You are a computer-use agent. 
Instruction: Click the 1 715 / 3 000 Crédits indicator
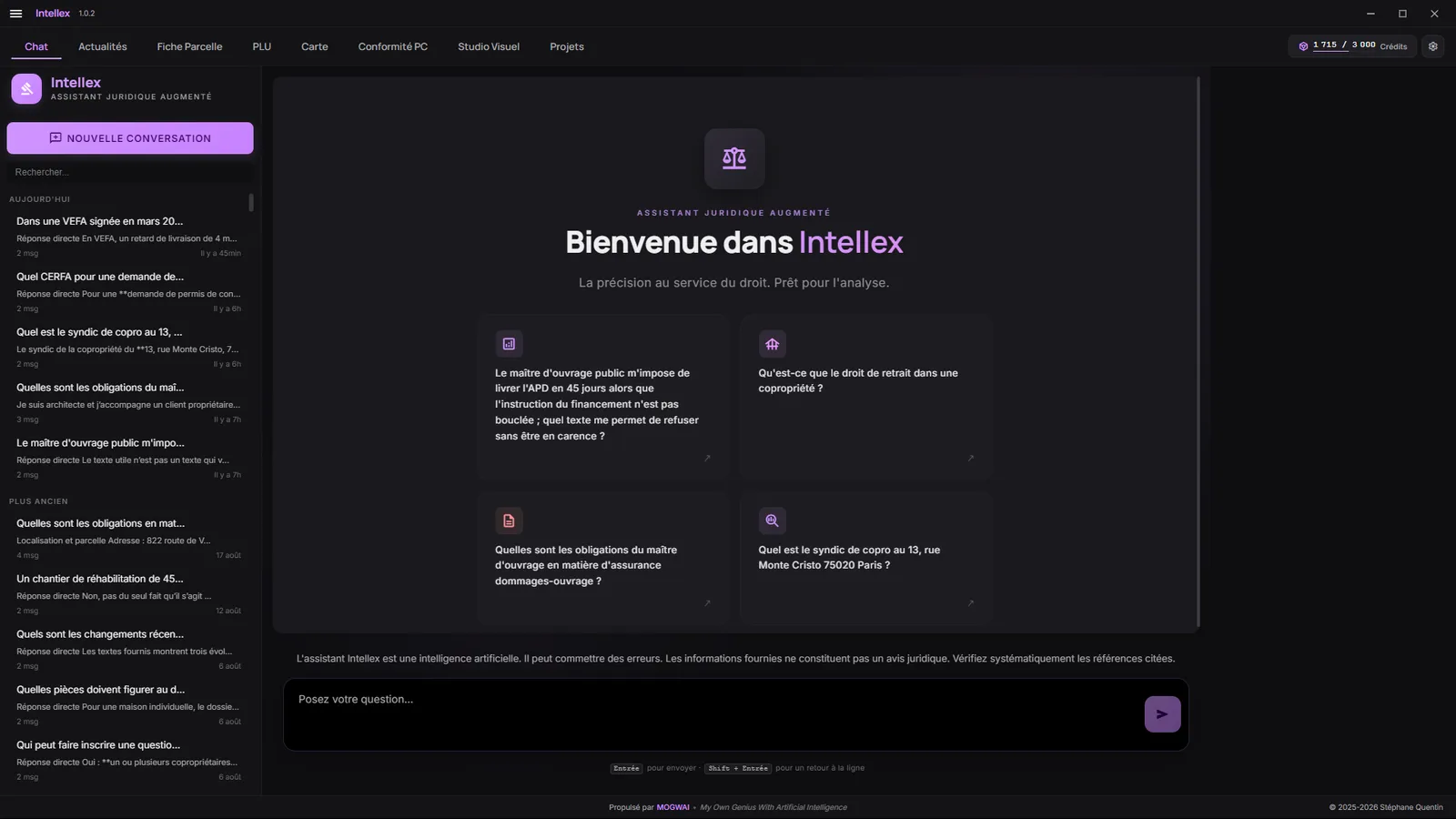click(x=1352, y=46)
